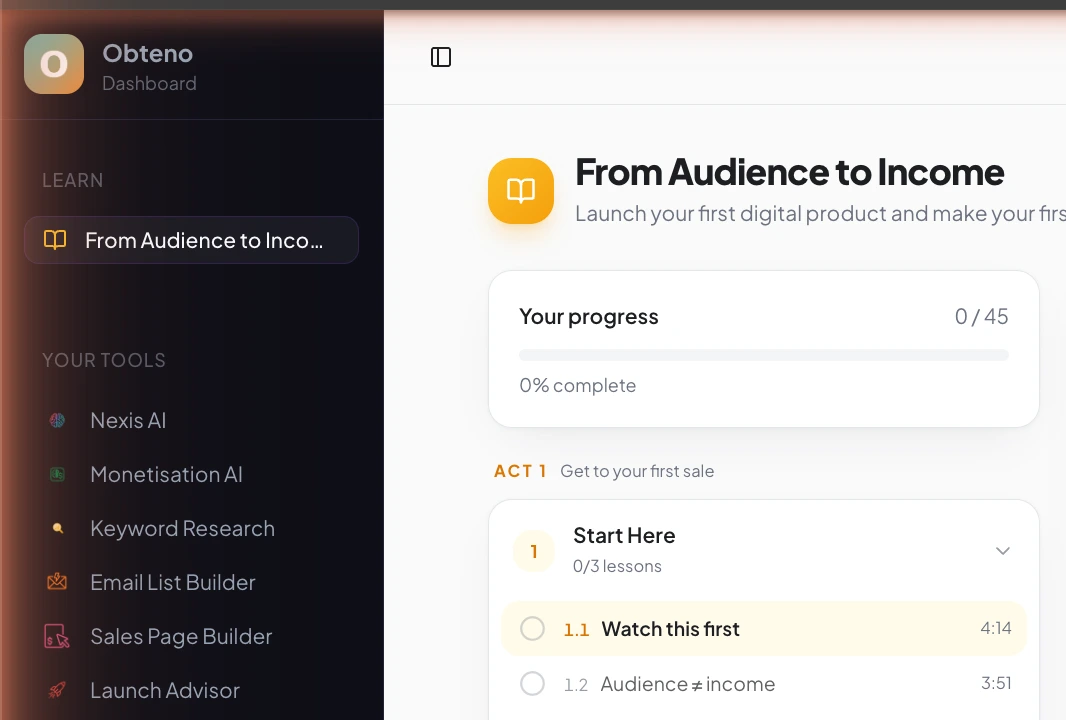Click the Email List Builder envelope icon

click(57, 582)
